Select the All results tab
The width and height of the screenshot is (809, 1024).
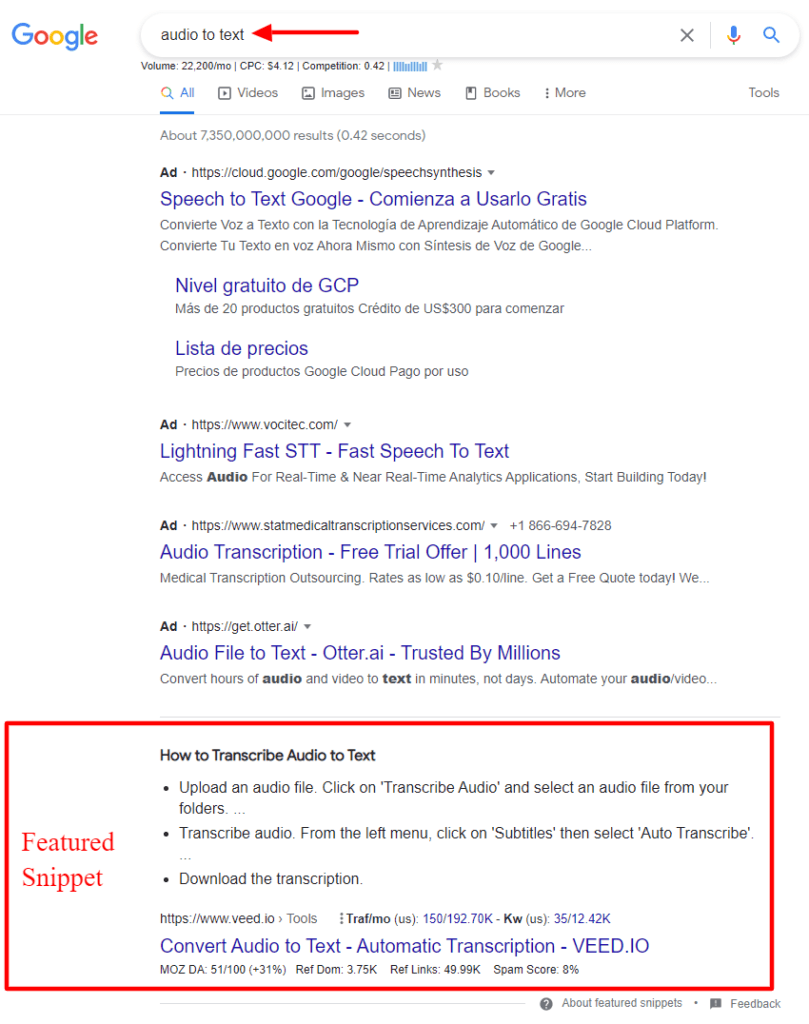(178, 93)
